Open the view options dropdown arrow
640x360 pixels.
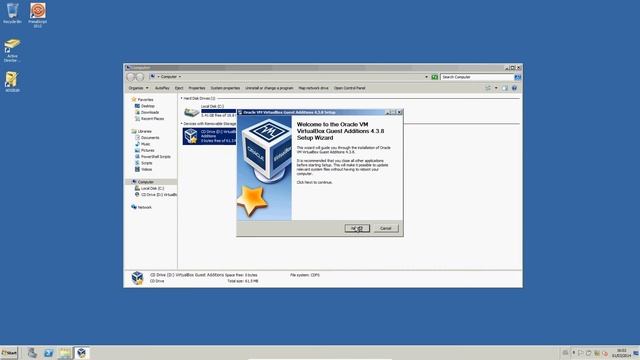click(x=496, y=88)
